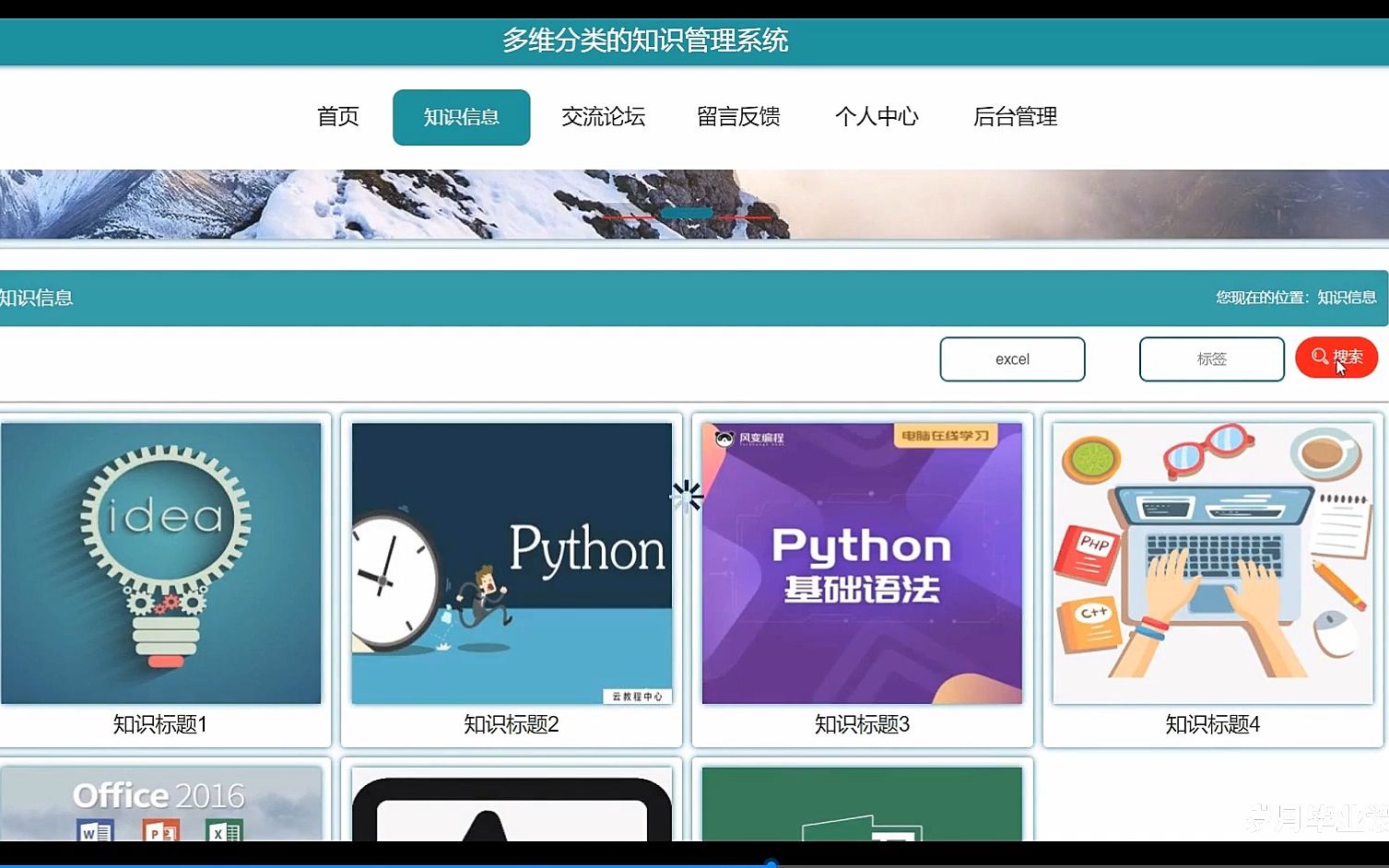Select the 知识信息 navigation tab

pos(461,117)
